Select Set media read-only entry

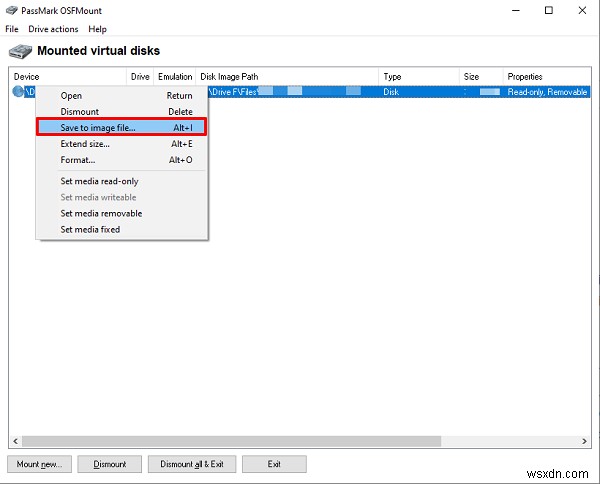click(x=122, y=181)
